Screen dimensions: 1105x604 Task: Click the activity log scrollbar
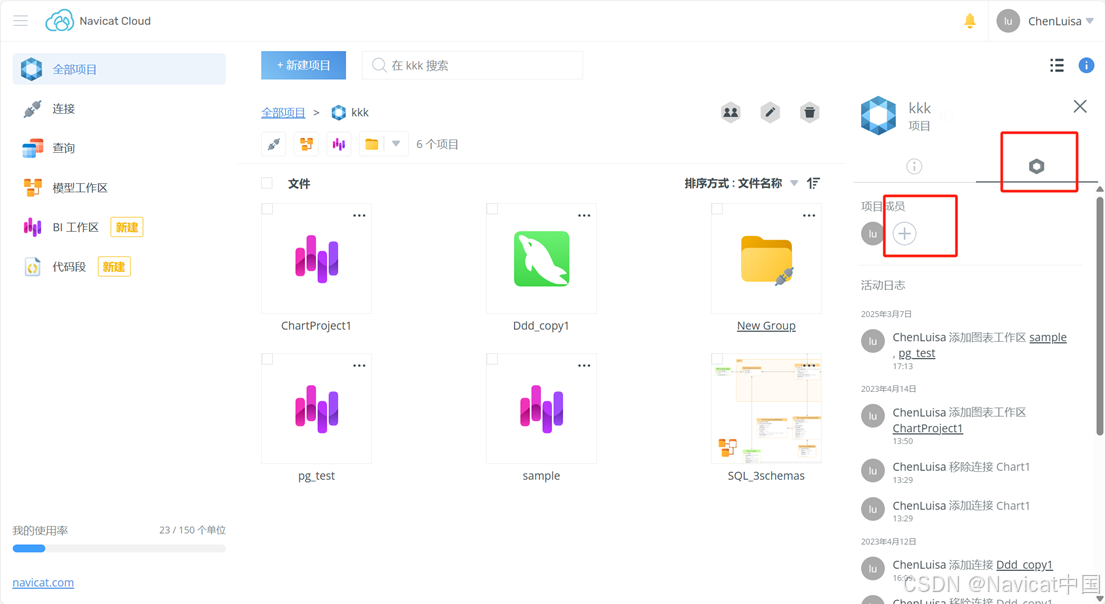[x=1099, y=317]
